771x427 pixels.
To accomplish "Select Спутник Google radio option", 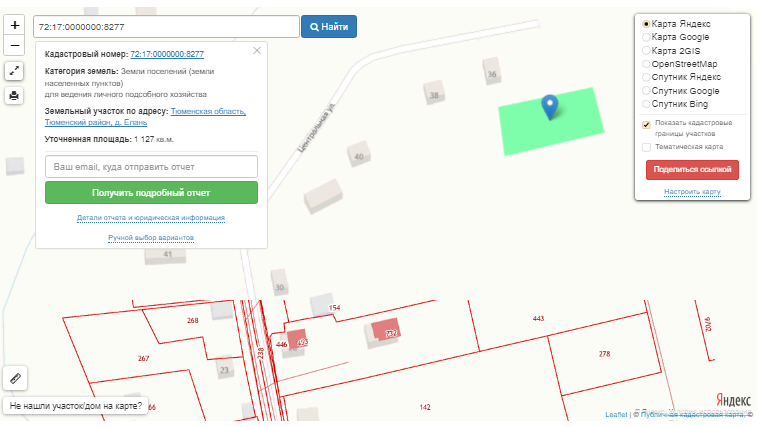I will [646, 91].
